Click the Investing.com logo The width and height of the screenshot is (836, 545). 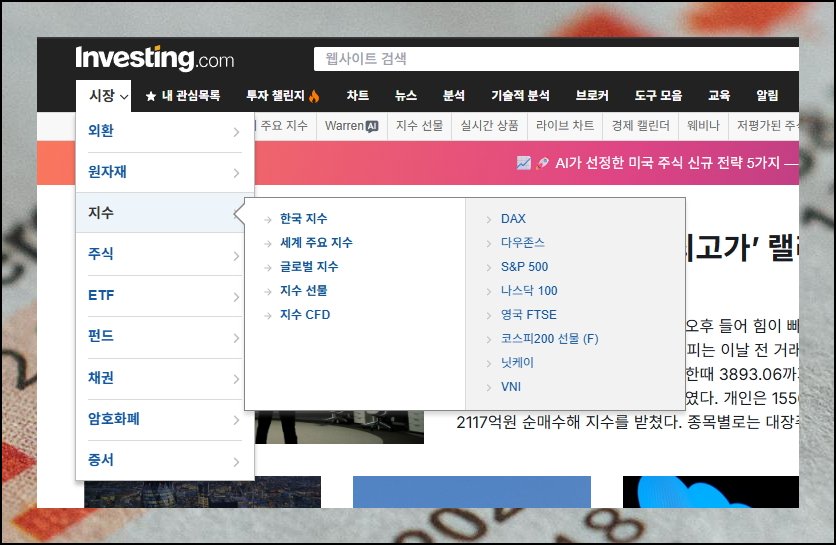155,59
